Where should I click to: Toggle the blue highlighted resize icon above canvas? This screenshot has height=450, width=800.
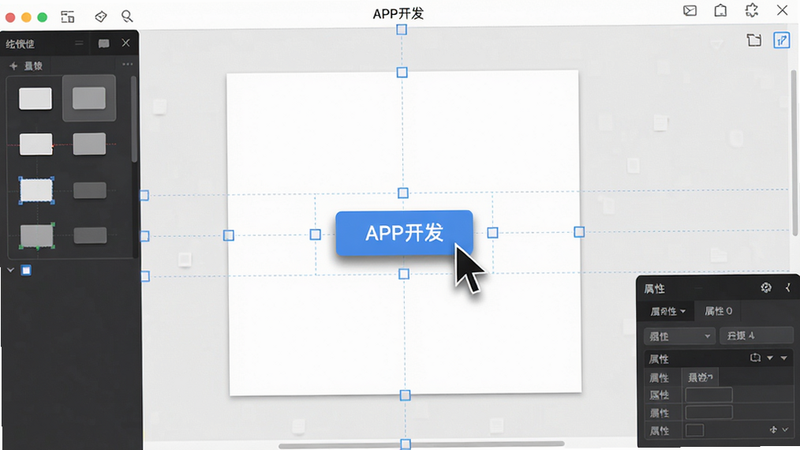coord(782,40)
